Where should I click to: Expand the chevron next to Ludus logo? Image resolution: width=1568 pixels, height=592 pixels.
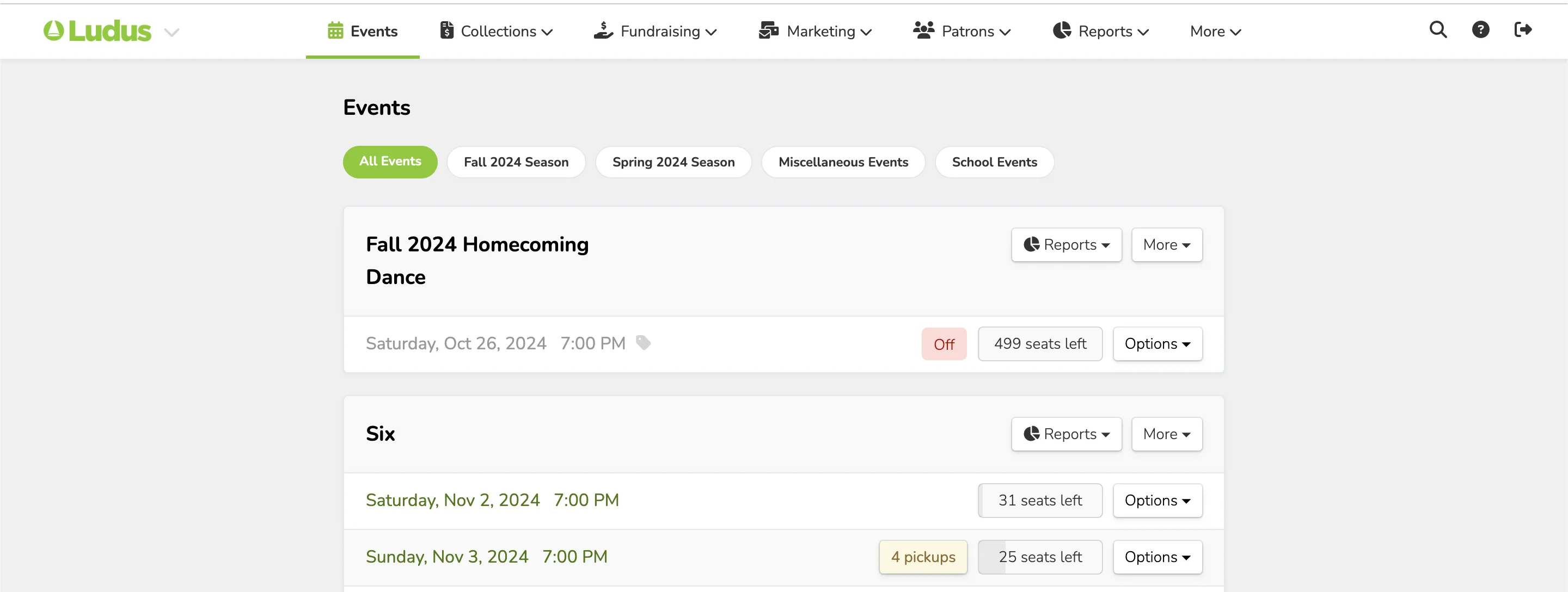tap(172, 32)
